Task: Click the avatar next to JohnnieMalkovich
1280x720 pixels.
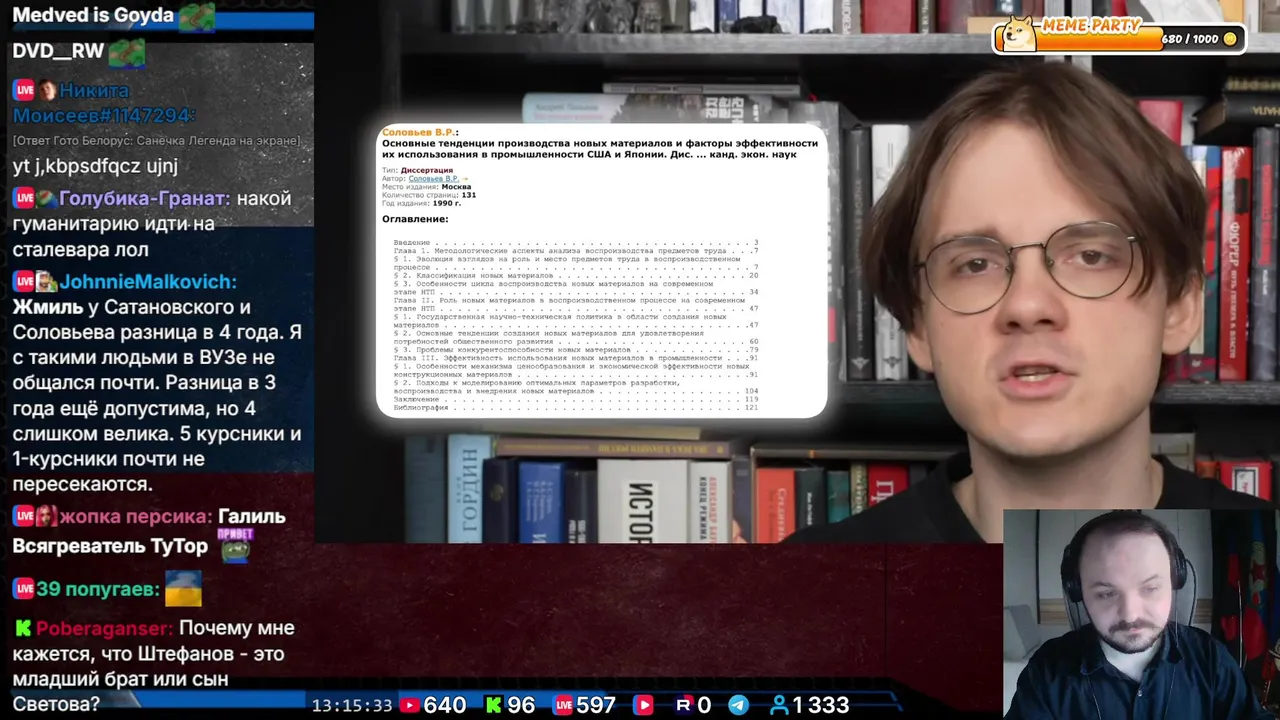Action: (47, 282)
